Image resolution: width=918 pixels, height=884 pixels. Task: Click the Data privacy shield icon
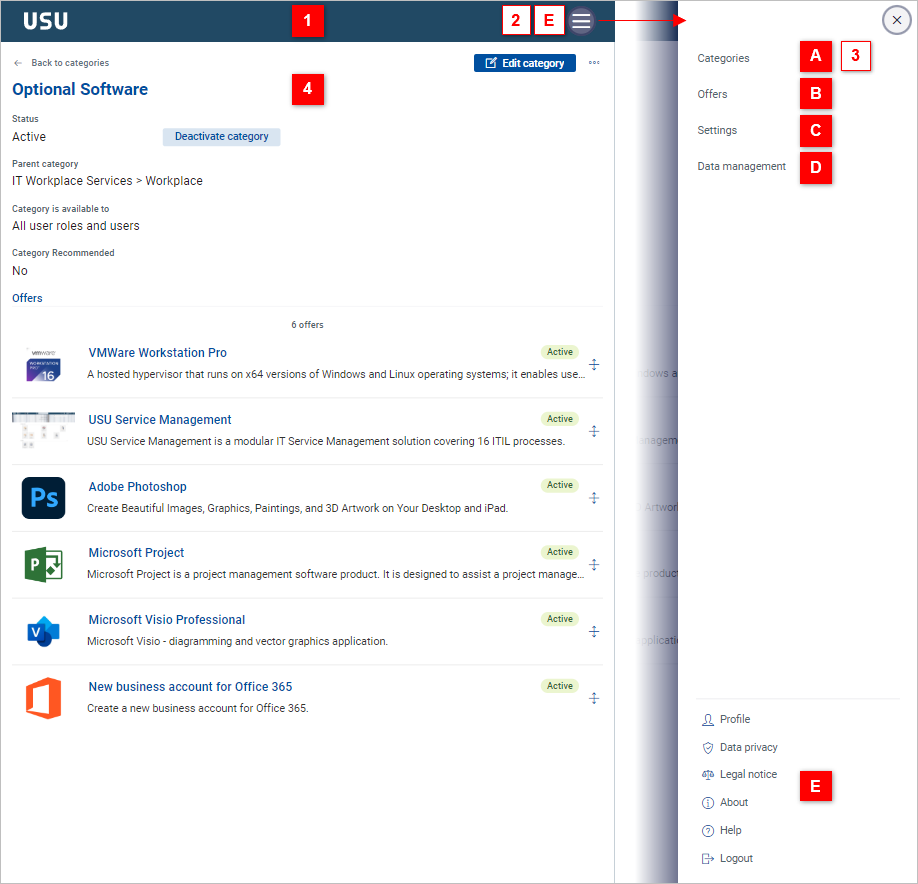[710, 747]
